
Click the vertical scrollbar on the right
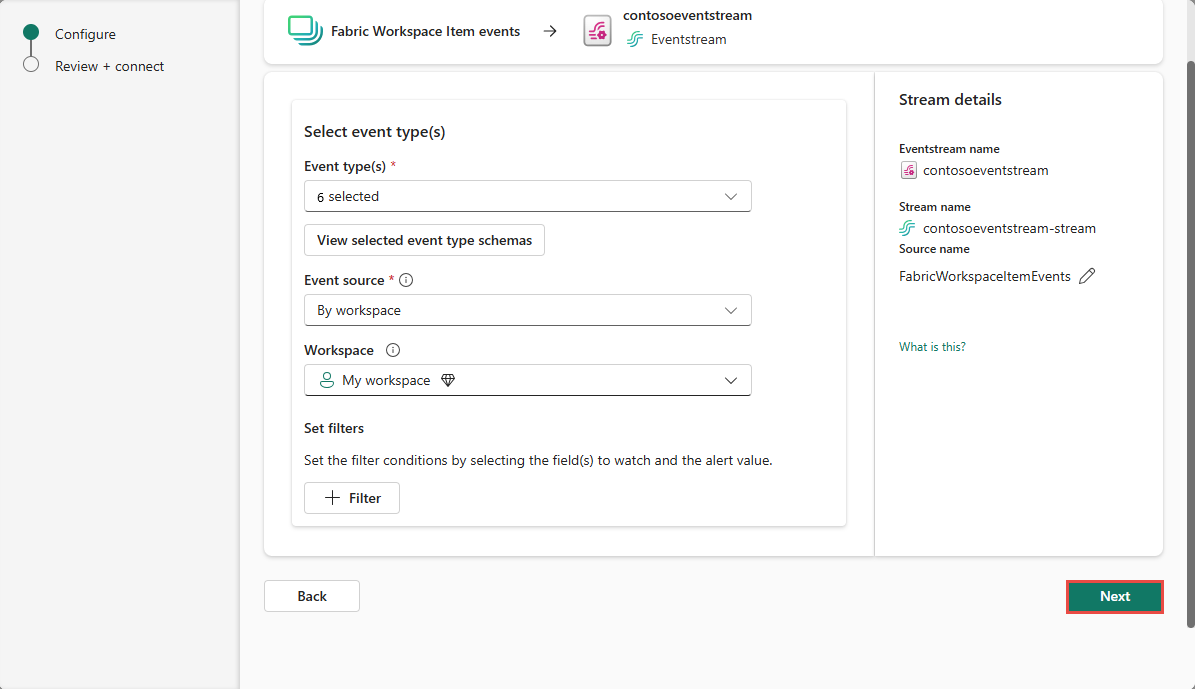[1190, 343]
